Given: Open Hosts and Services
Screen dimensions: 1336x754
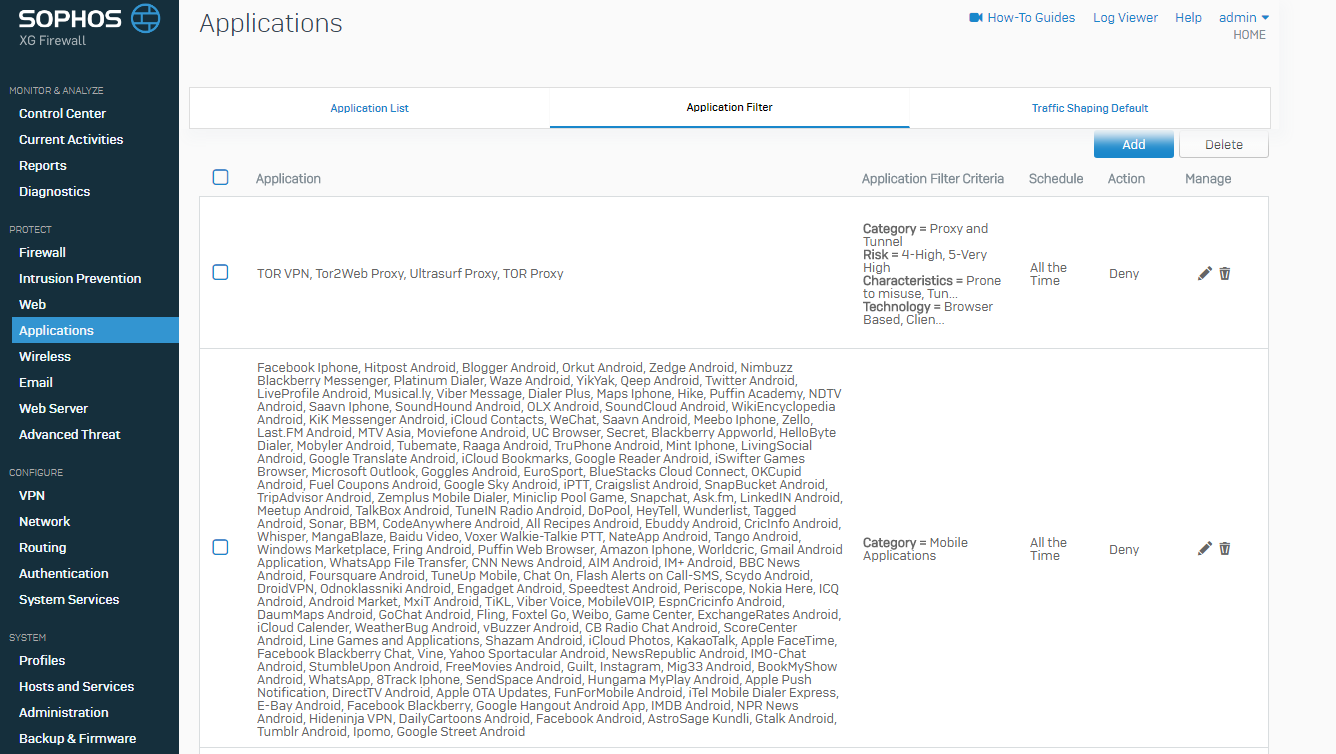Looking at the screenshot, I should coord(76,687).
